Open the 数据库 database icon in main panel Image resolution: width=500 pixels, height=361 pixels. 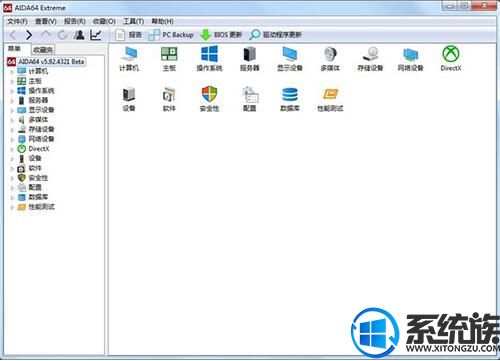[290, 99]
